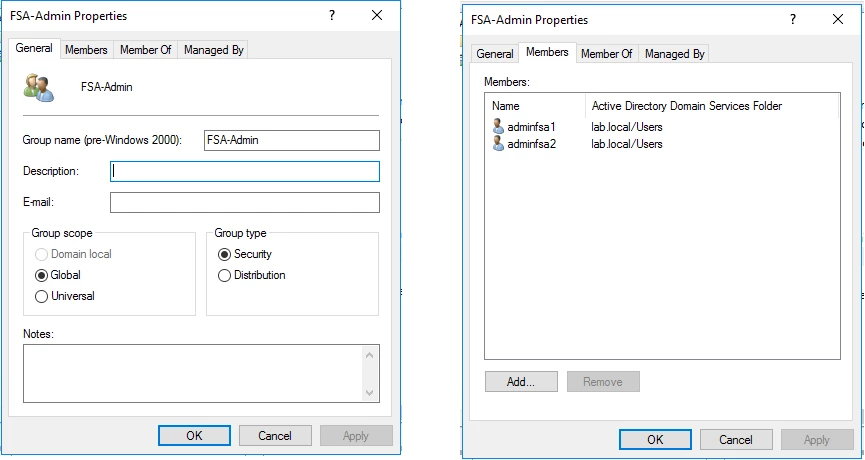Click Cancel in the right Properties window
865x460 pixels.
click(736, 440)
